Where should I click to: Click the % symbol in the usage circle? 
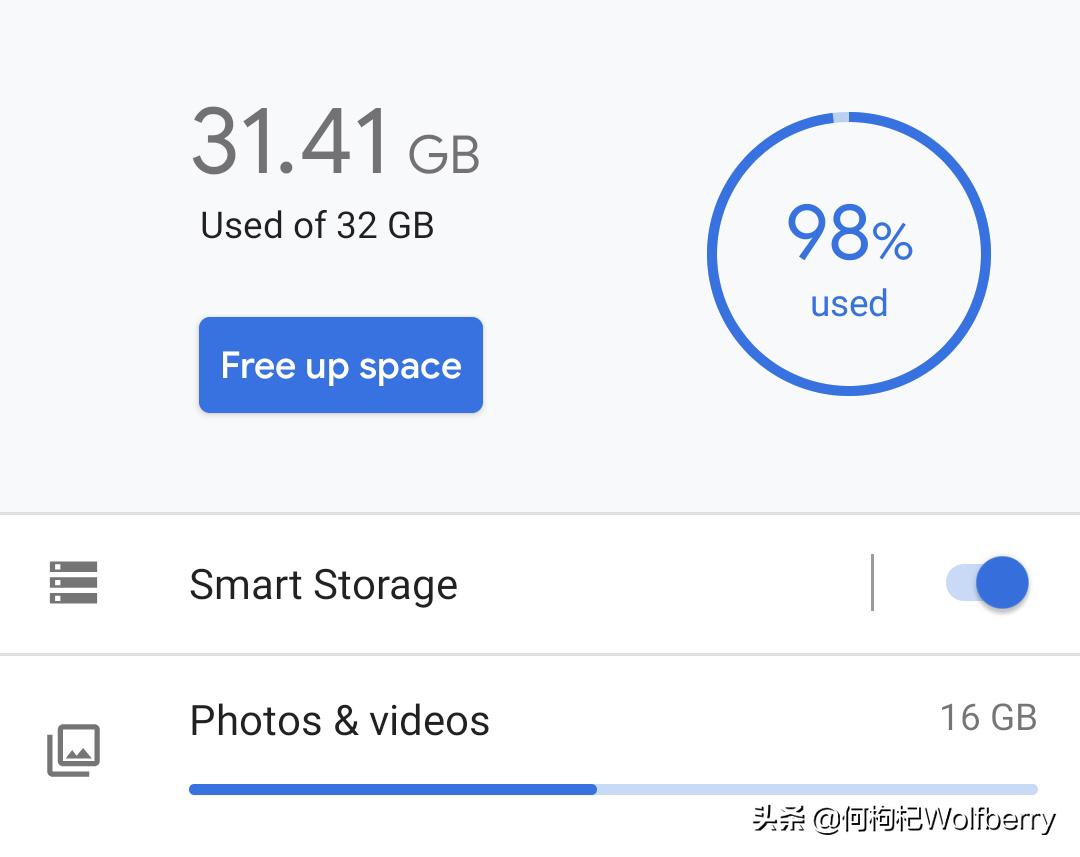tap(892, 241)
